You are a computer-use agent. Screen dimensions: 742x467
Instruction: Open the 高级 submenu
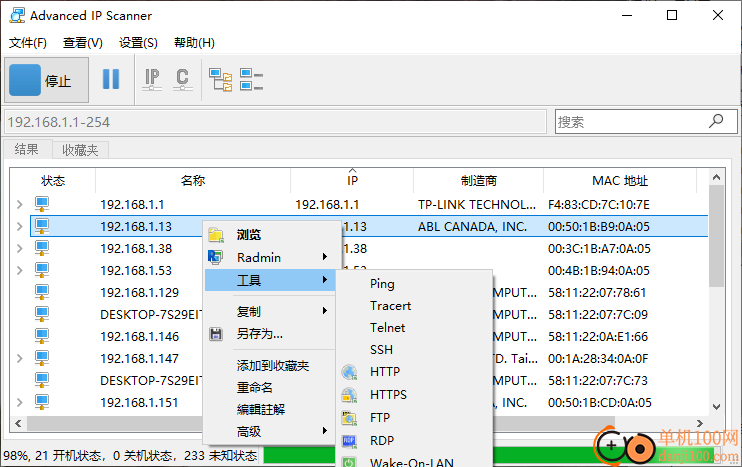point(270,431)
